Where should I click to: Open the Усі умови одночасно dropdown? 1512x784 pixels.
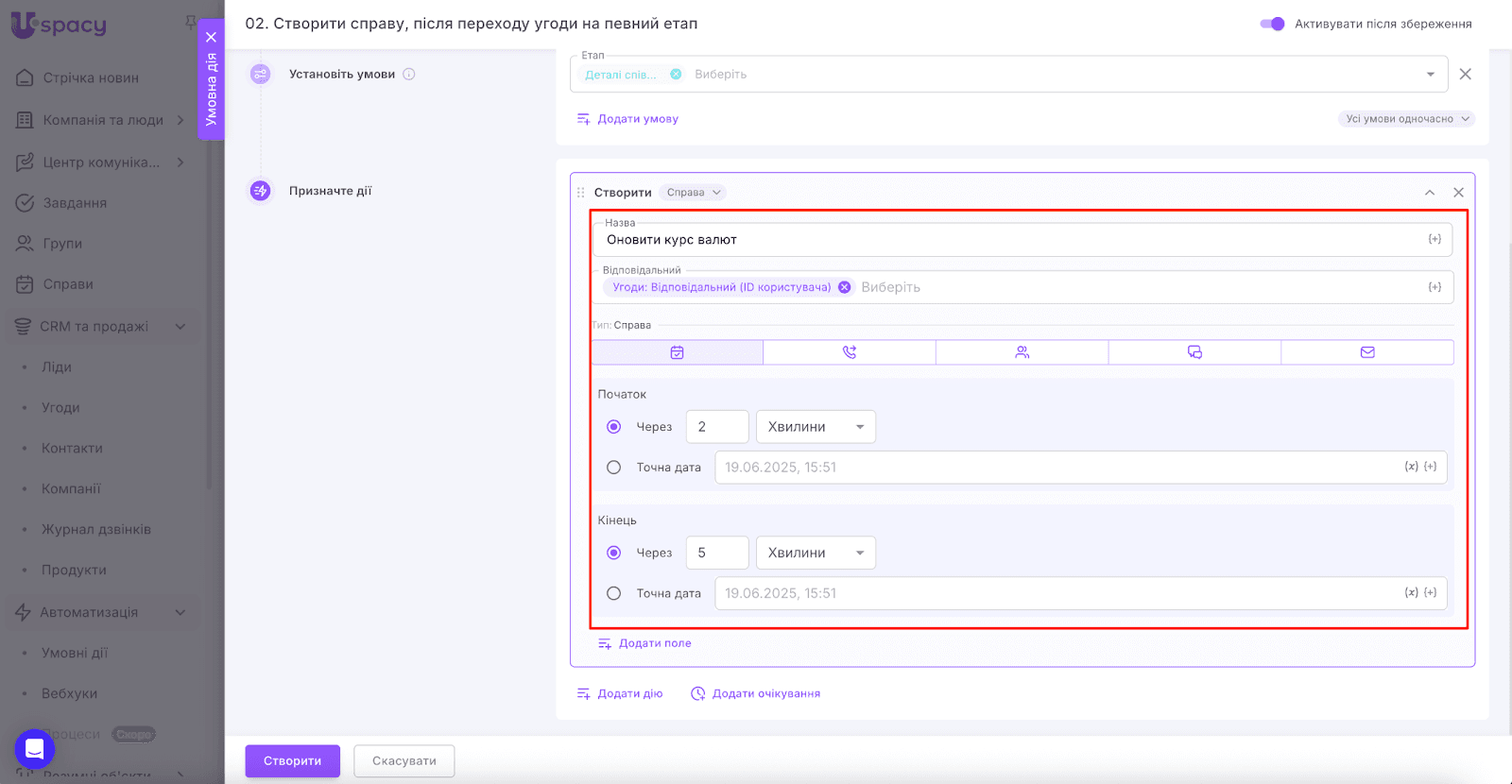(1406, 119)
